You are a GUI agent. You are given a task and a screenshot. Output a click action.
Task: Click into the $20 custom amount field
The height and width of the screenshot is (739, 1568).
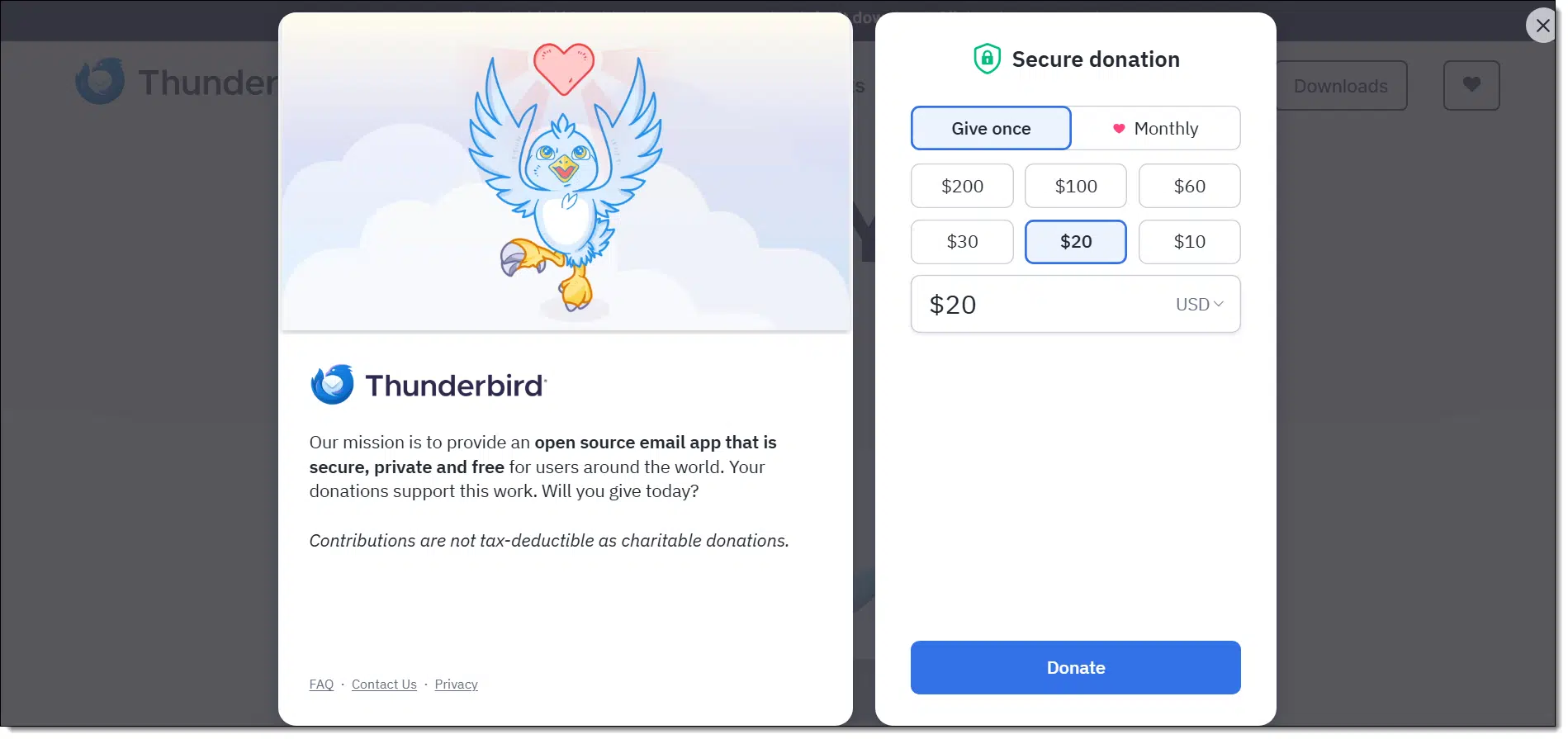coord(1040,305)
